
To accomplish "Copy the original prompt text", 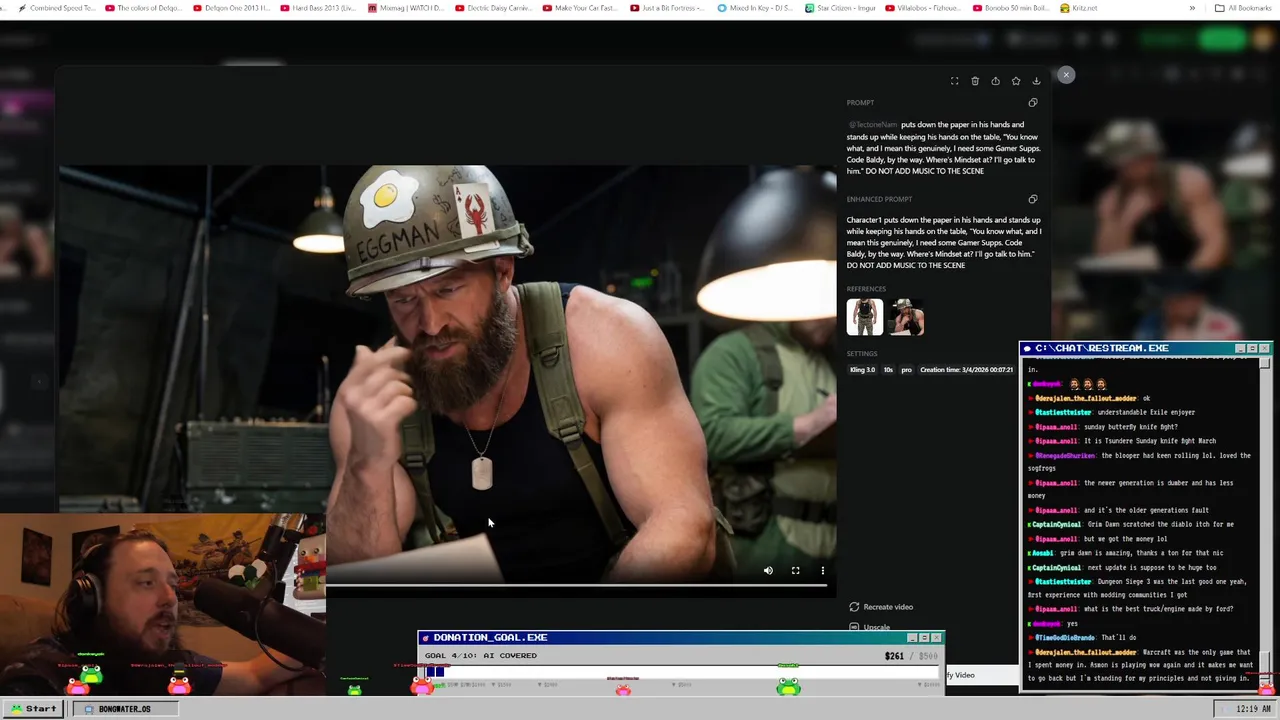I will click(x=1033, y=103).
